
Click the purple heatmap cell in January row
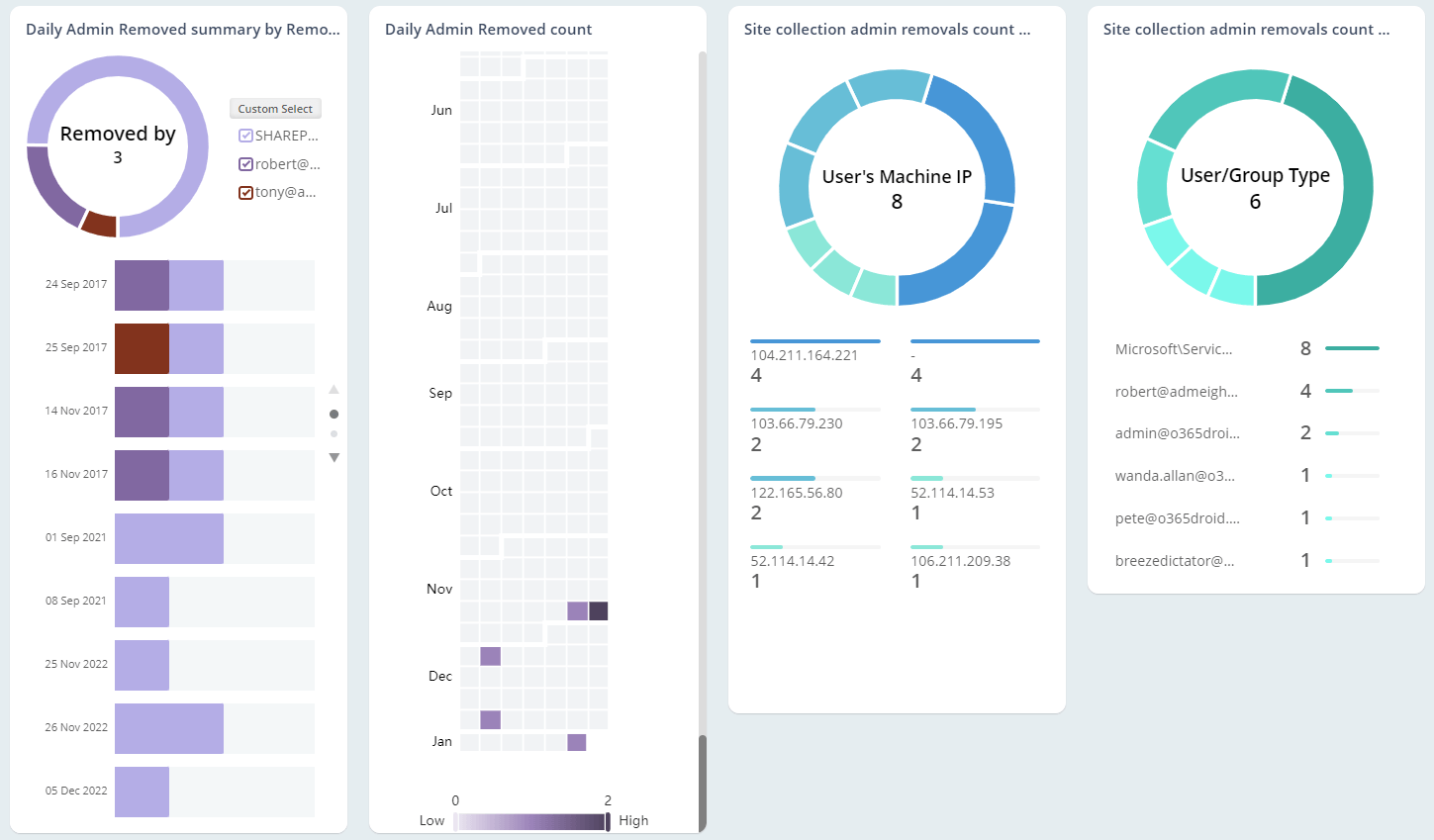click(576, 742)
